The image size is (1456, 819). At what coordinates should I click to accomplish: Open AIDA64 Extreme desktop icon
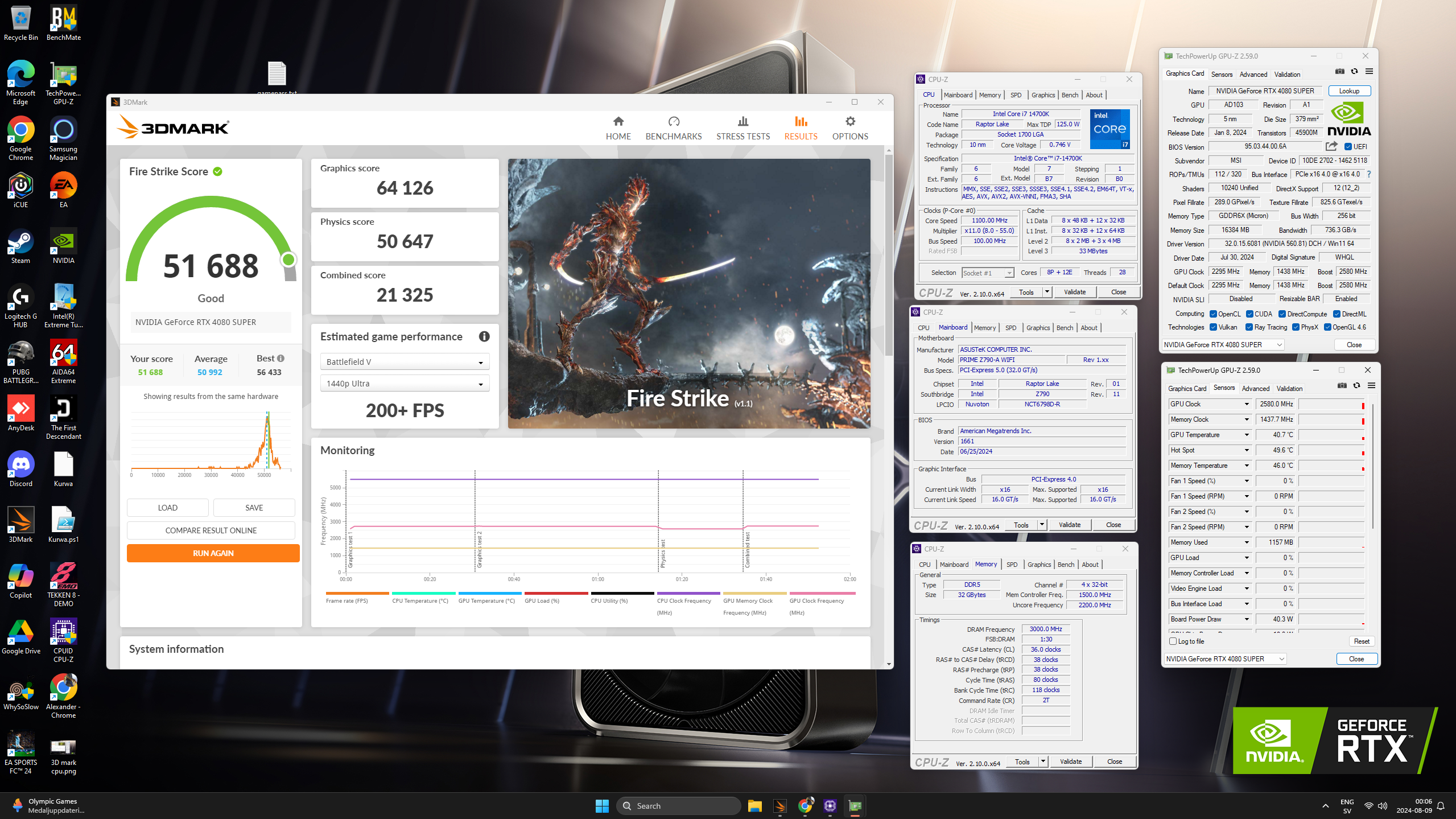[x=64, y=362]
